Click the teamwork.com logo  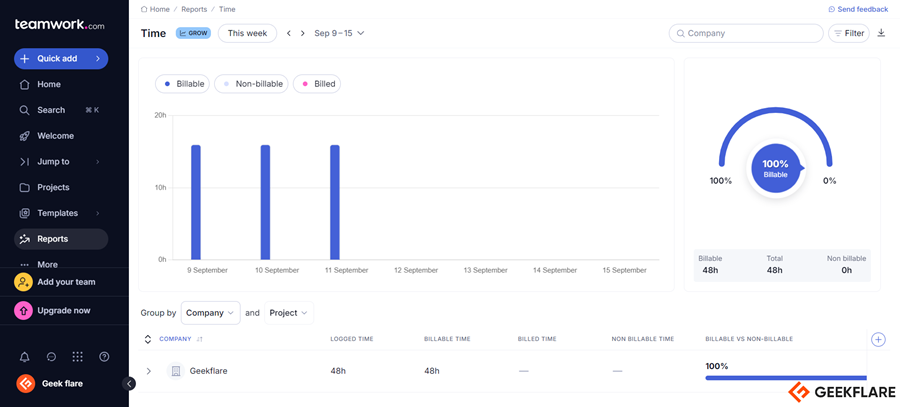[60, 25]
